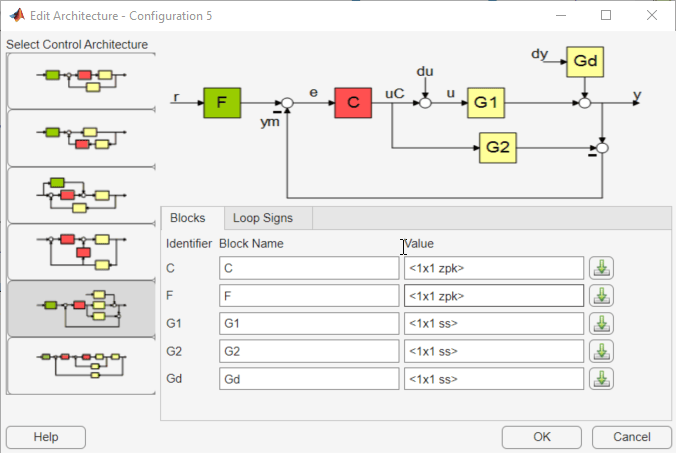Click the import arrow icon for block G1

click(601, 324)
